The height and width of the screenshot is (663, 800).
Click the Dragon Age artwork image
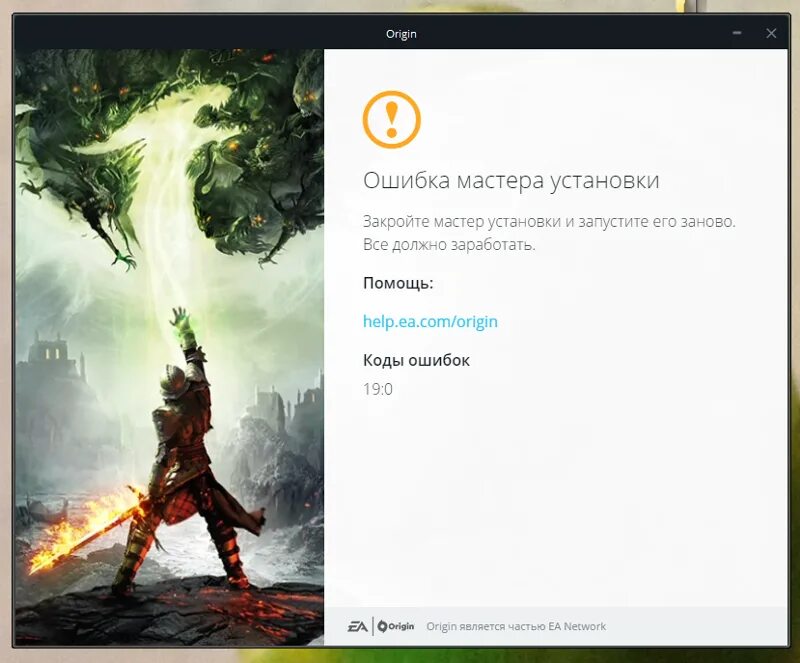coord(169,347)
